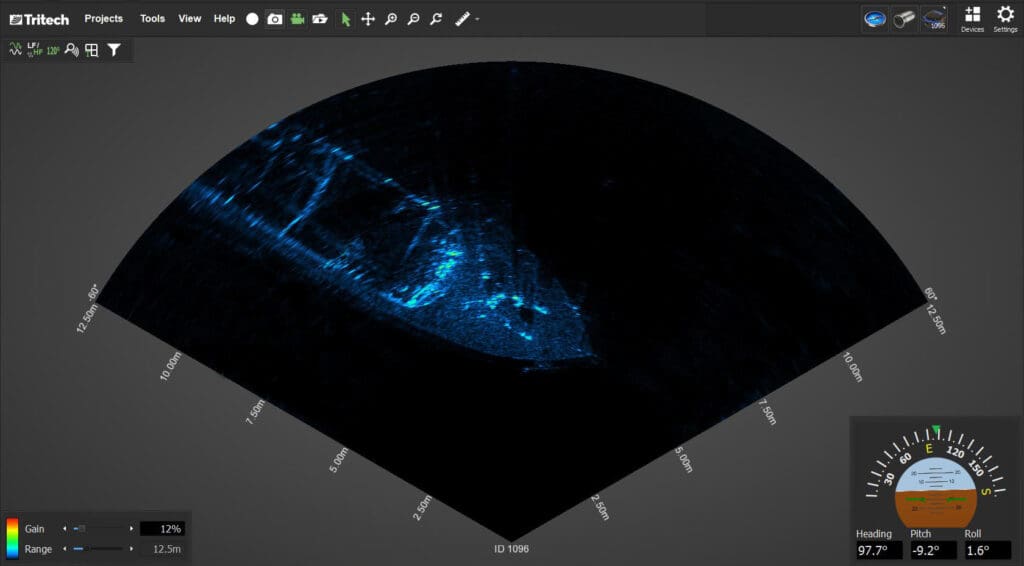Image resolution: width=1024 pixels, height=566 pixels.
Task: Click the Range left arrow stepper
Action: (x=66, y=549)
